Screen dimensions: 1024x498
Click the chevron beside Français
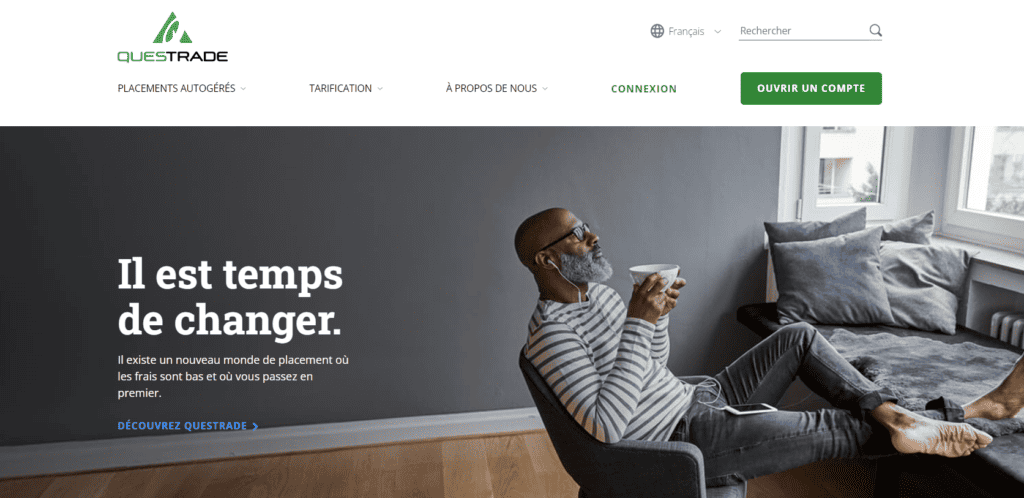coord(717,31)
